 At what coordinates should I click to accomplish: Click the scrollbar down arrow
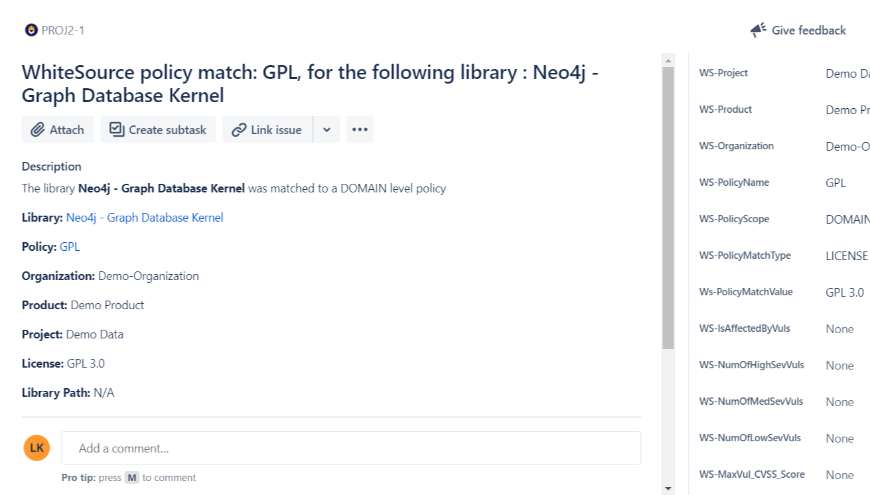pyautogui.click(x=668, y=488)
